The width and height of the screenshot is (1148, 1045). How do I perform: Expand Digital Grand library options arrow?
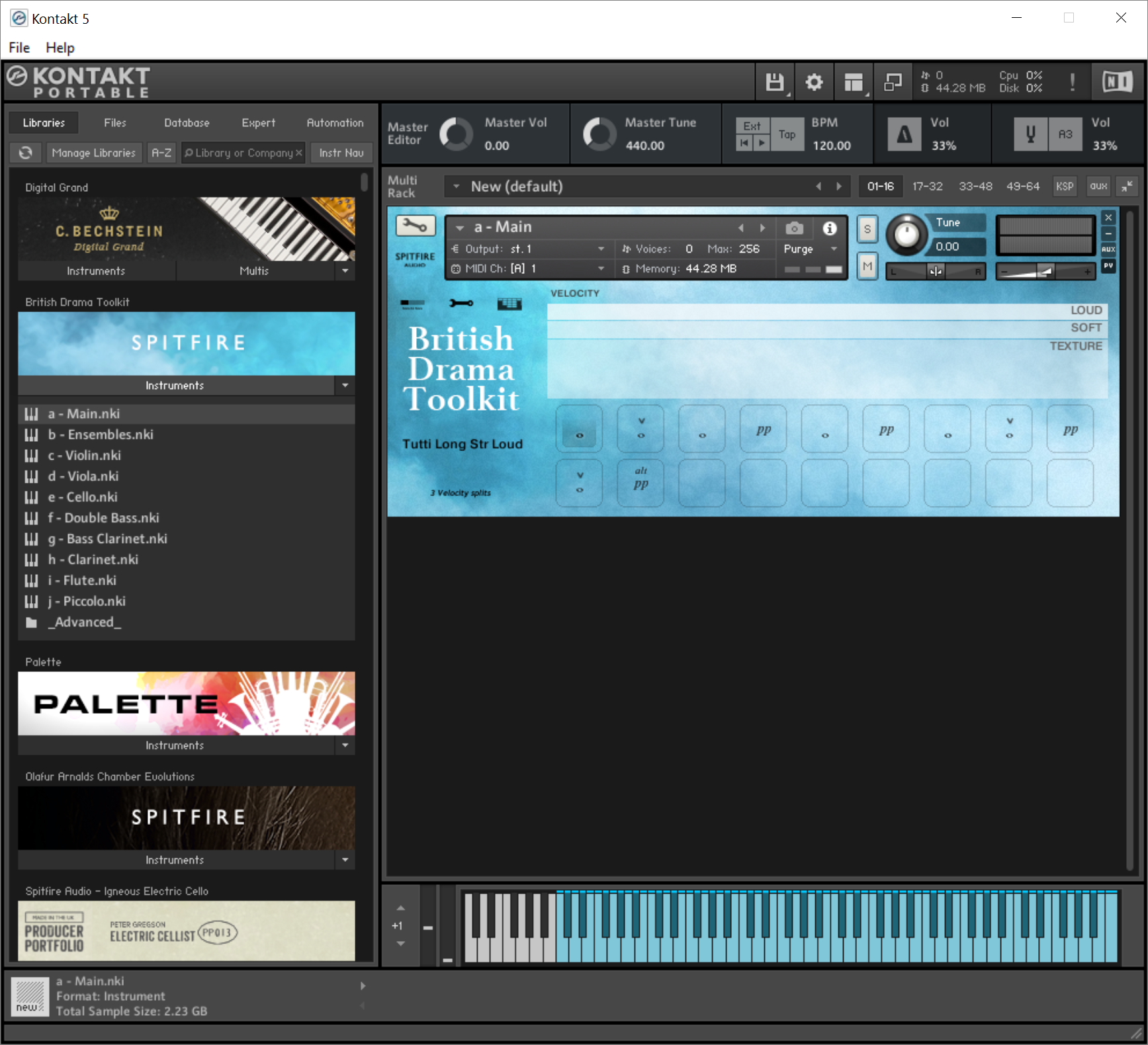point(345,271)
